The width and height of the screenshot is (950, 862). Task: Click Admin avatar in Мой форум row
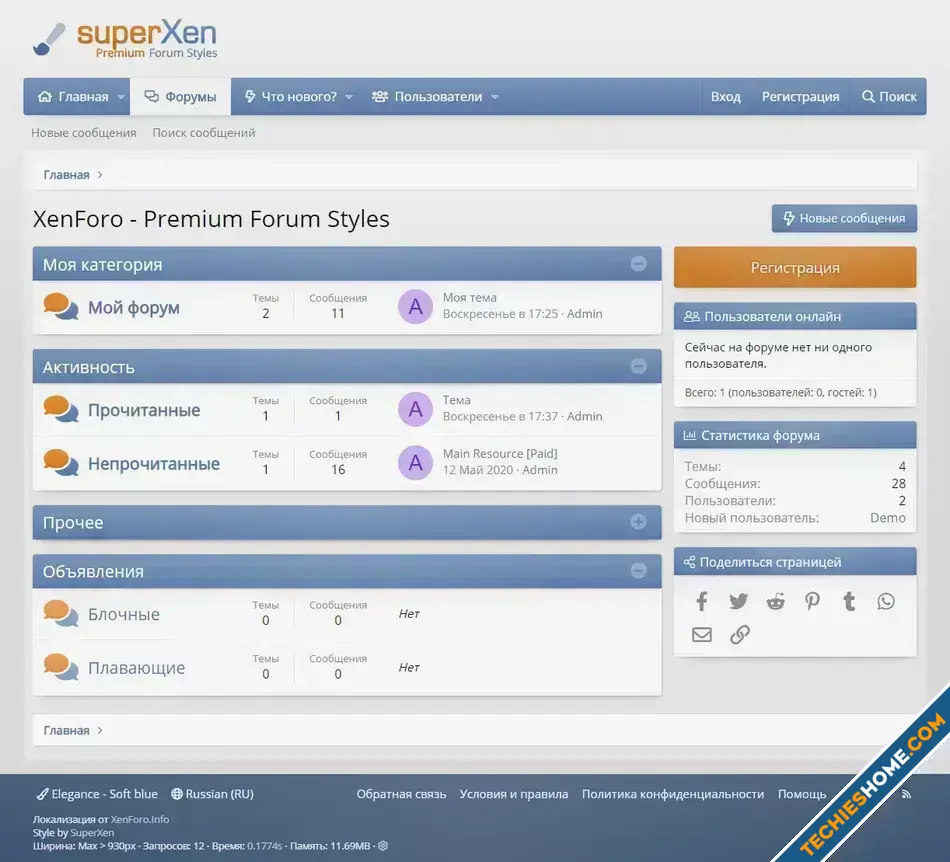[x=415, y=307]
